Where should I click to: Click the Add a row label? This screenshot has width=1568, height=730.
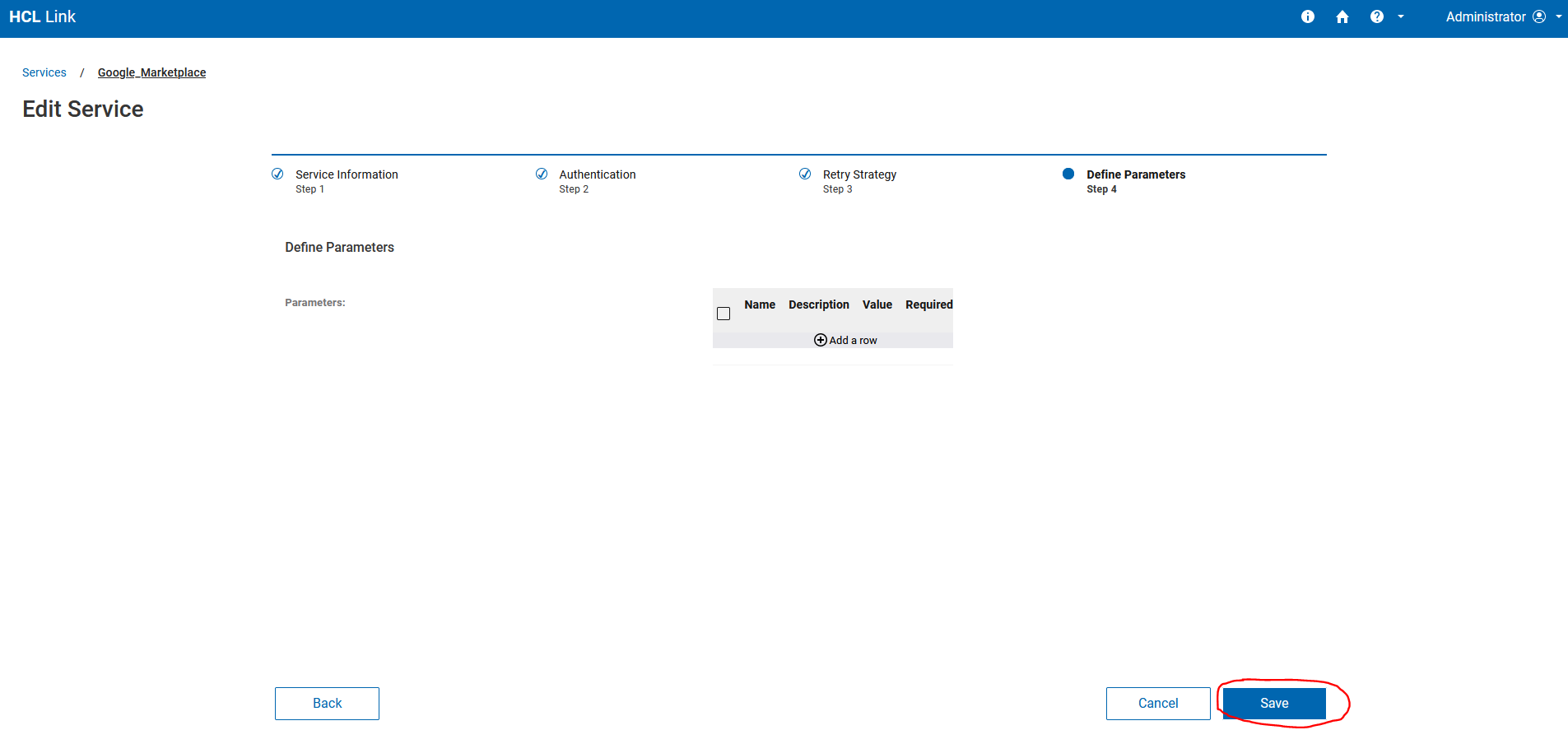tap(853, 340)
